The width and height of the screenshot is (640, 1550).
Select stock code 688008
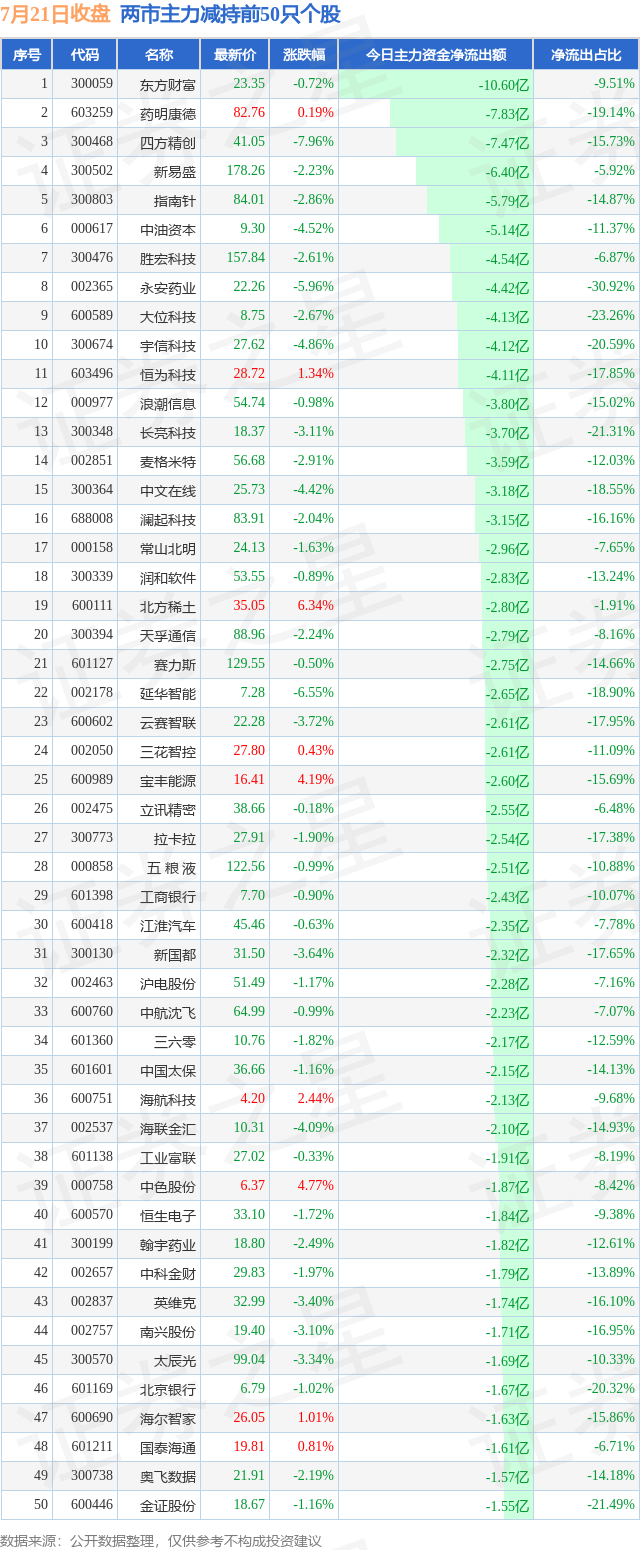click(91, 519)
